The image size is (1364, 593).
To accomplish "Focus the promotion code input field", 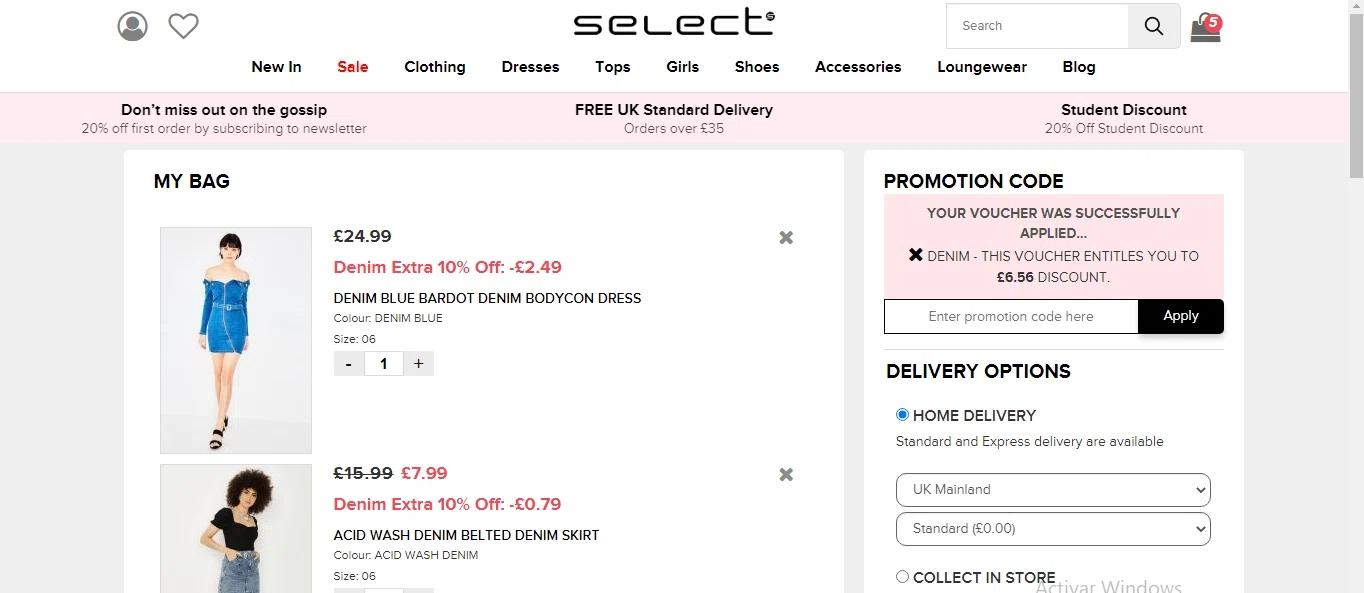I will point(1011,317).
